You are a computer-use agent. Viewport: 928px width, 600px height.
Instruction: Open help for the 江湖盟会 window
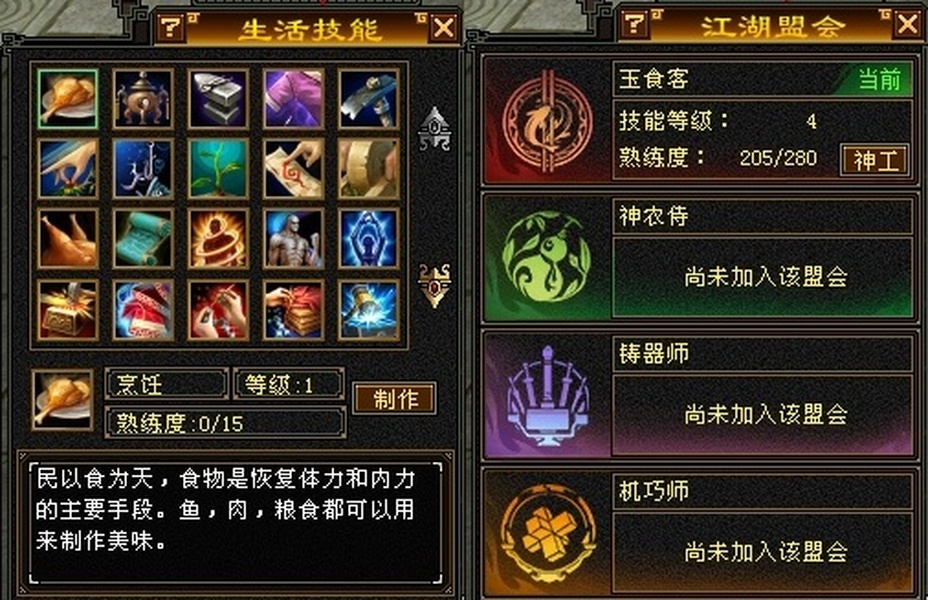tap(634, 24)
